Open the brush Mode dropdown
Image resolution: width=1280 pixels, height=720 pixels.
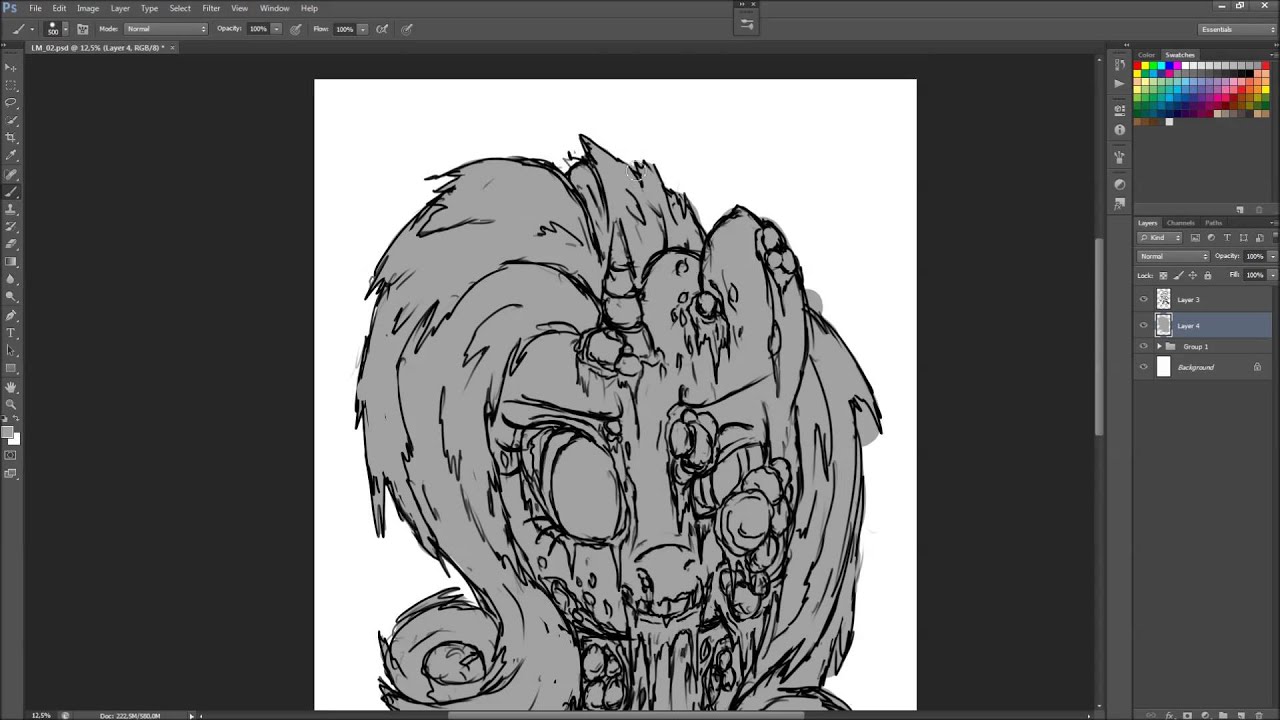pyautogui.click(x=166, y=29)
